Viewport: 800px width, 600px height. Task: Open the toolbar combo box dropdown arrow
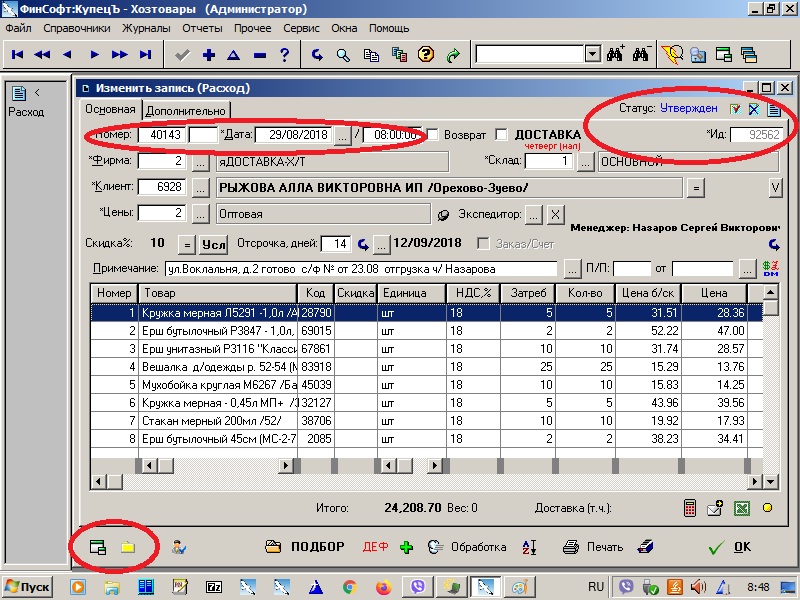coord(592,55)
